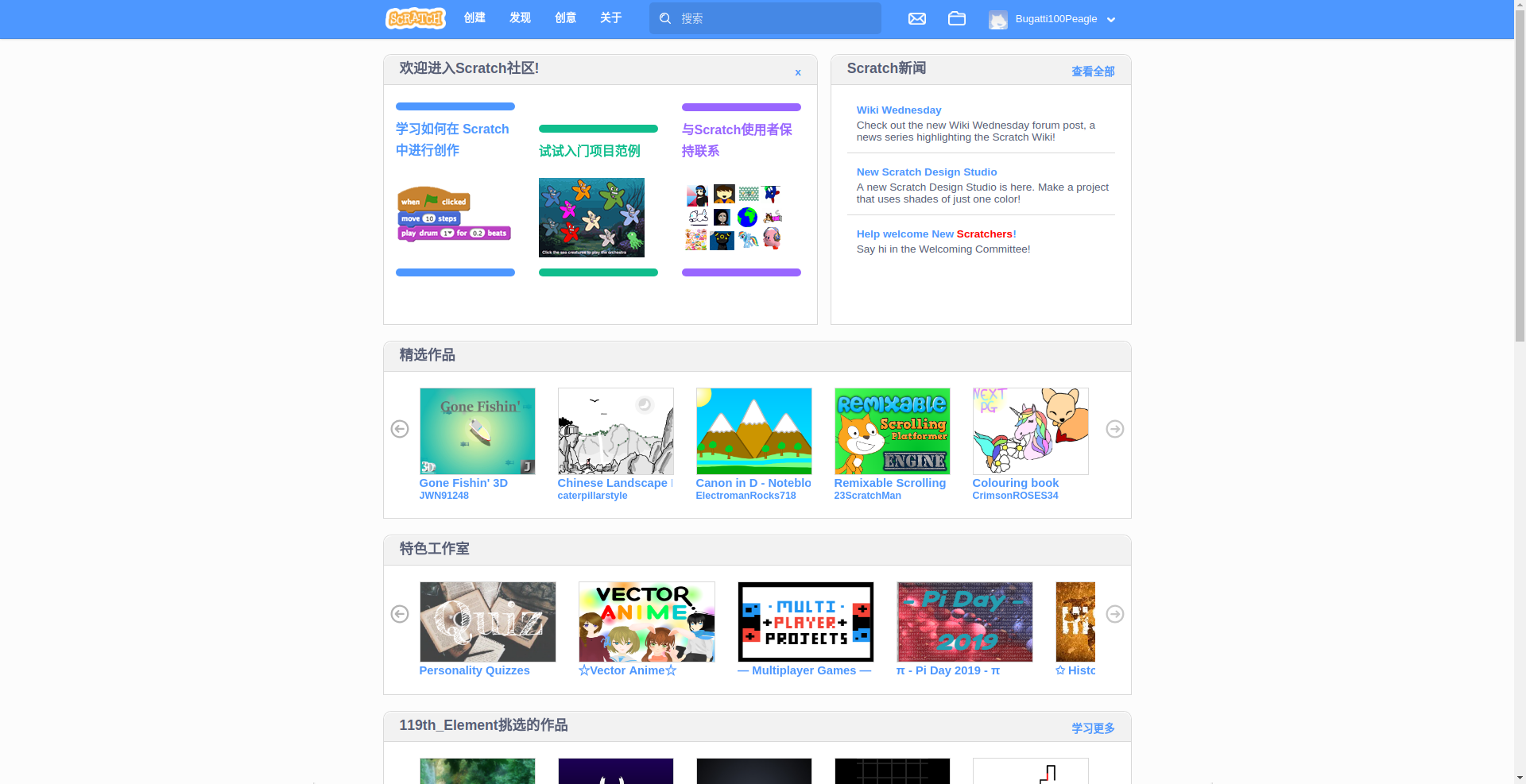The width and height of the screenshot is (1526, 784).
Task: Open the Gone Fishin' 3D project thumbnail
Action: click(477, 431)
